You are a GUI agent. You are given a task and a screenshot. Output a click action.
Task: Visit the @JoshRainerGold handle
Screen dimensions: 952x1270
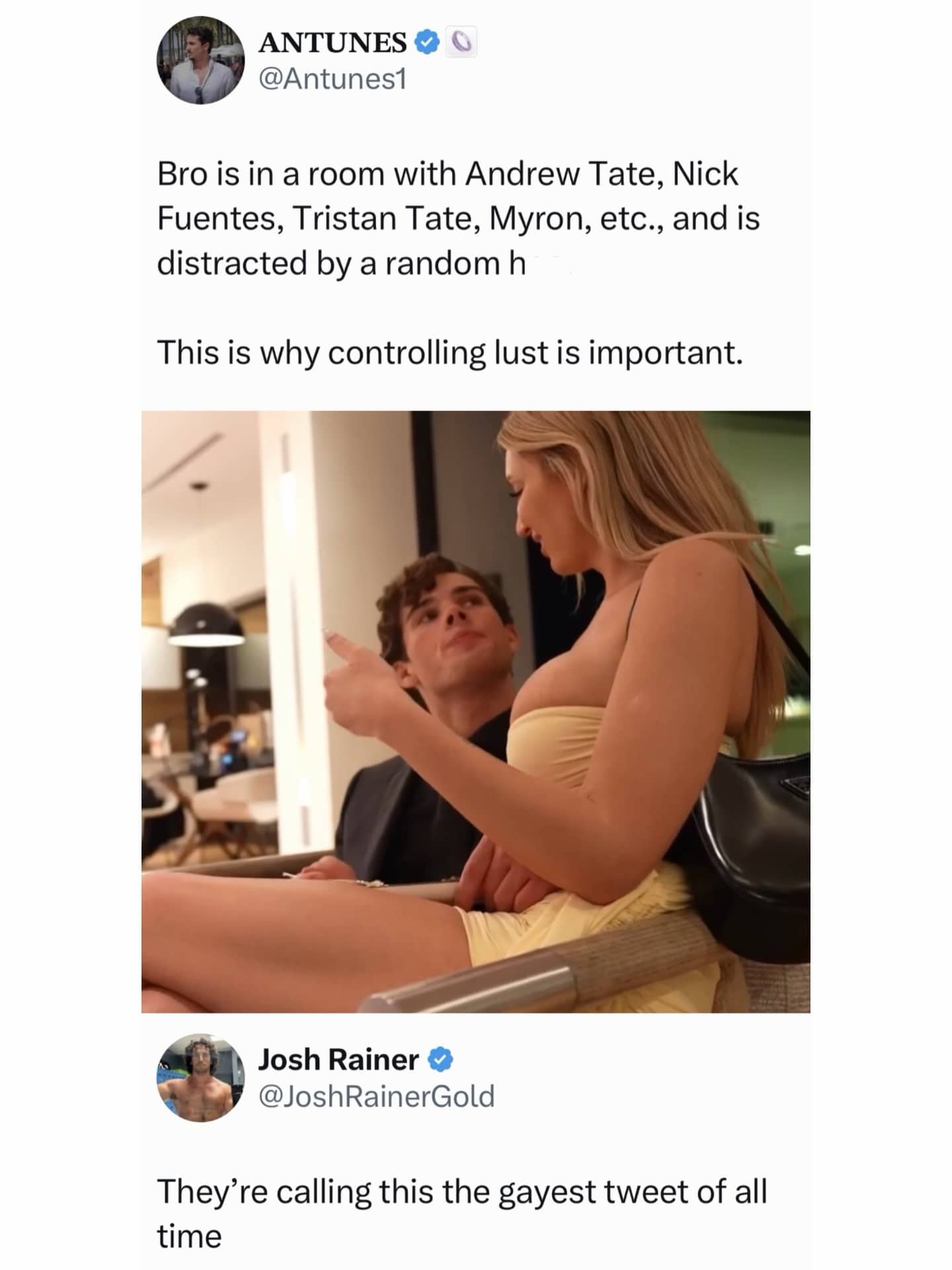[x=376, y=1097]
